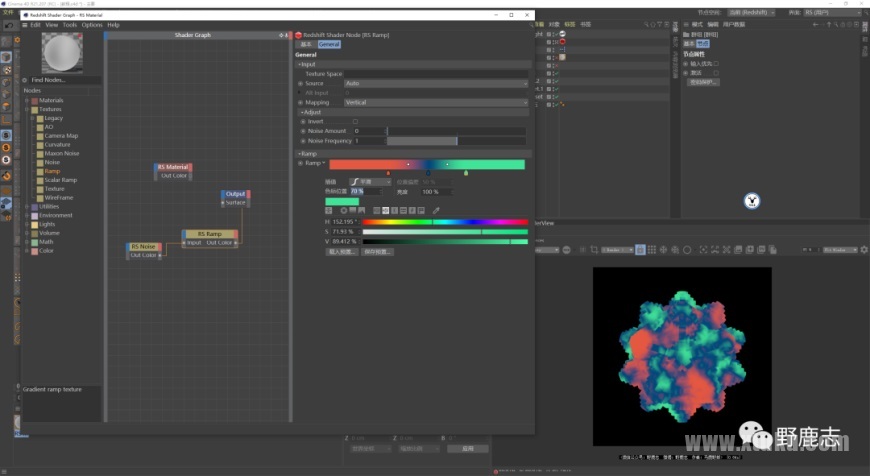Click the Redshift Shader Node red icon
870x476 pixels.
299,35
